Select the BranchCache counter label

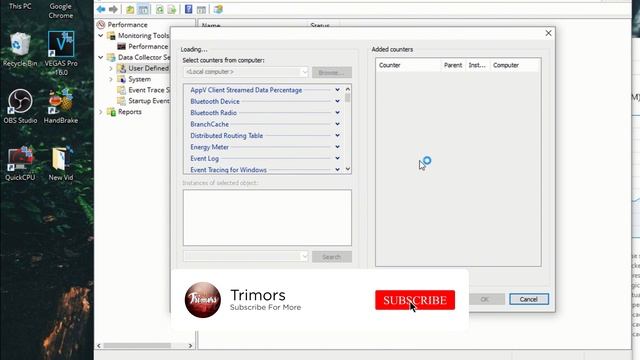[209, 124]
